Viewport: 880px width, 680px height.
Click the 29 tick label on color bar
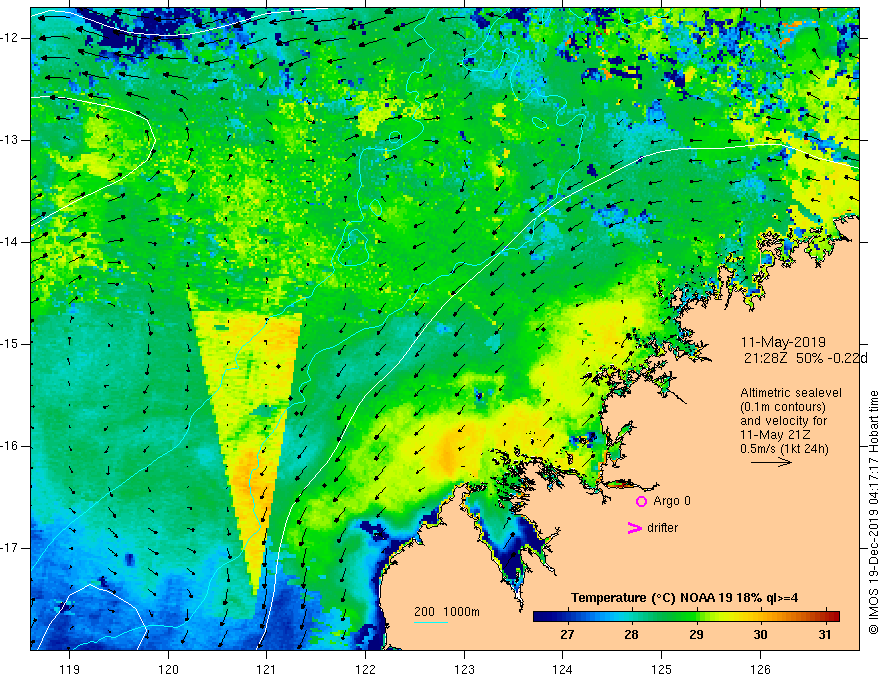[x=696, y=635]
